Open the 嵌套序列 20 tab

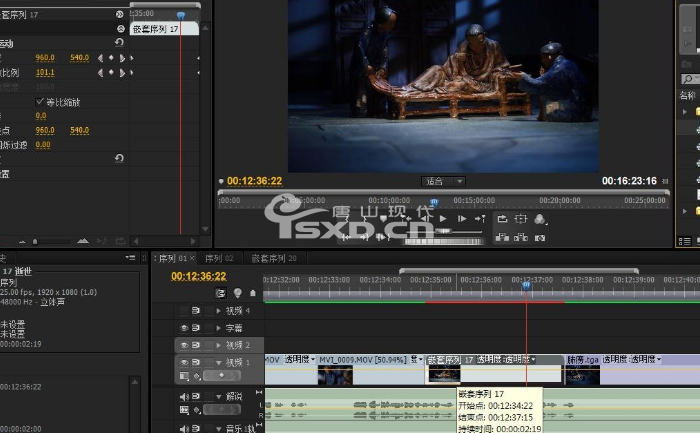[x=274, y=258]
